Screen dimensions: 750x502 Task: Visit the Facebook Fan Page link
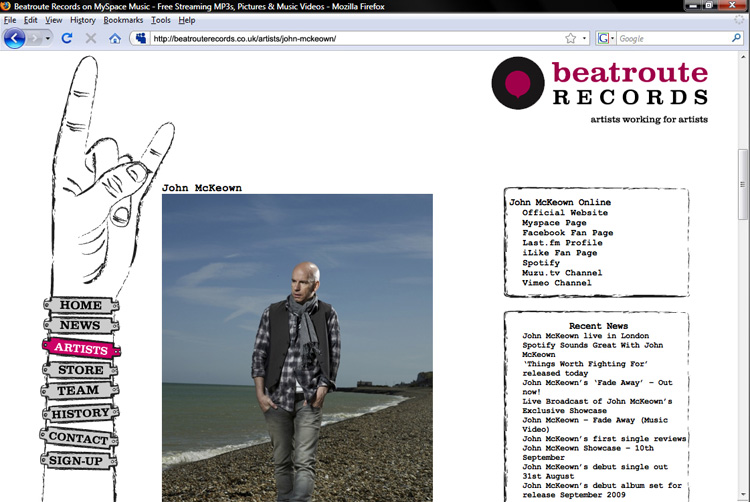(567, 233)
